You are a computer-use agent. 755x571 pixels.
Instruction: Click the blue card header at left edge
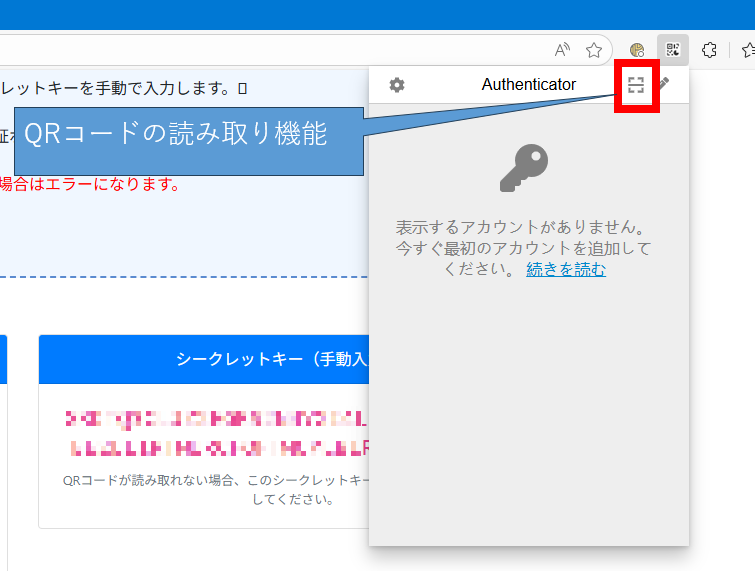(x=3, y=359)
